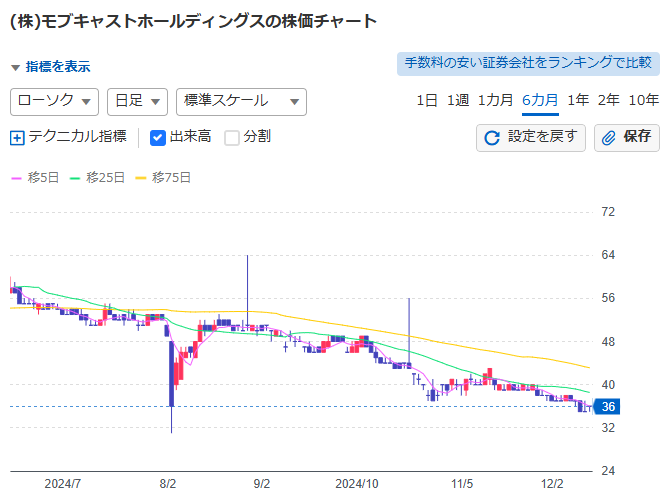The height and width of the screenshot is (499, 664).
Task: Select the 1カ月 range tab
Action: click(x=495, y=100)
